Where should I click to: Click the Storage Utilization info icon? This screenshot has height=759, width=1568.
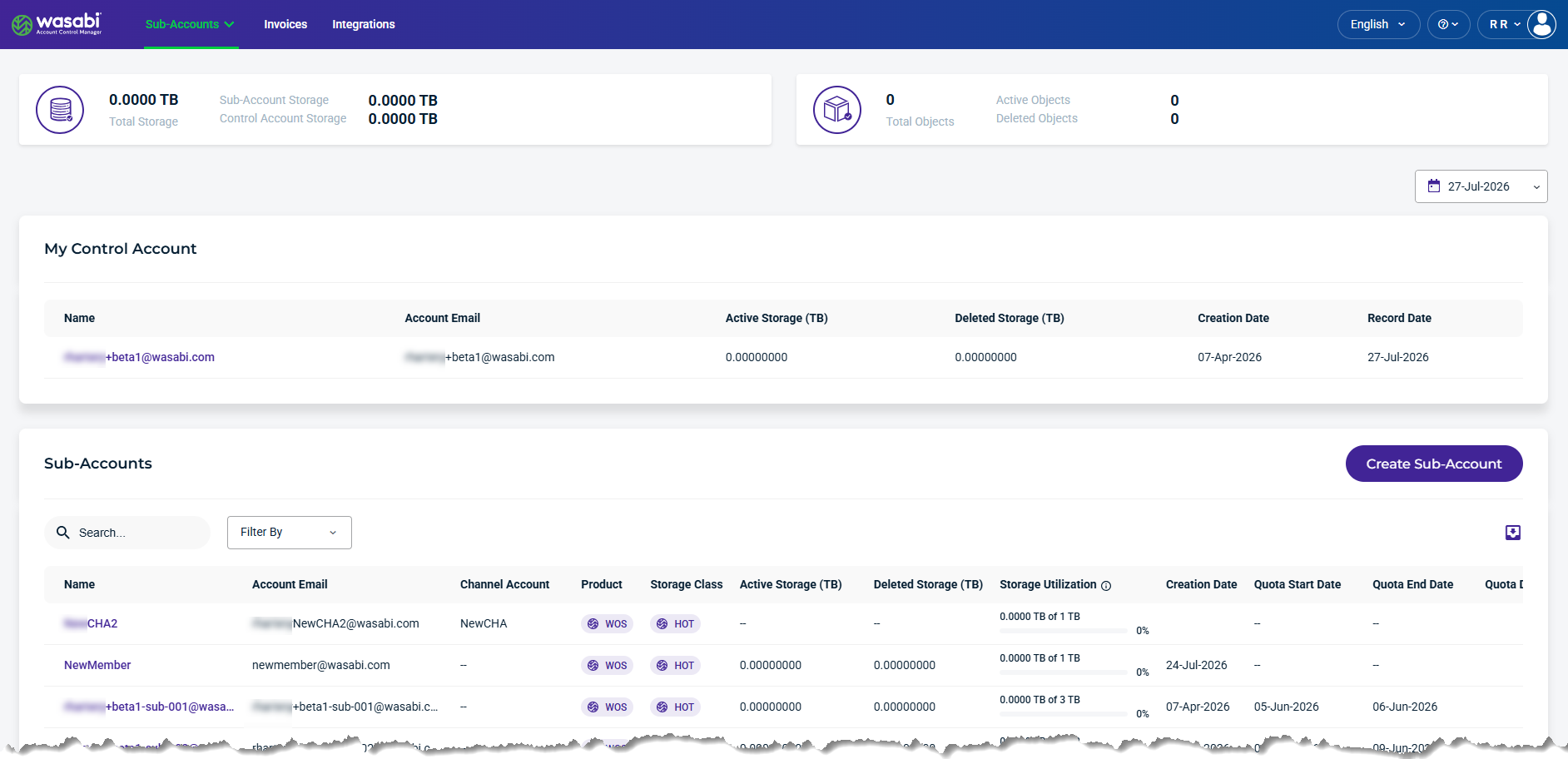click(1106, 586)
